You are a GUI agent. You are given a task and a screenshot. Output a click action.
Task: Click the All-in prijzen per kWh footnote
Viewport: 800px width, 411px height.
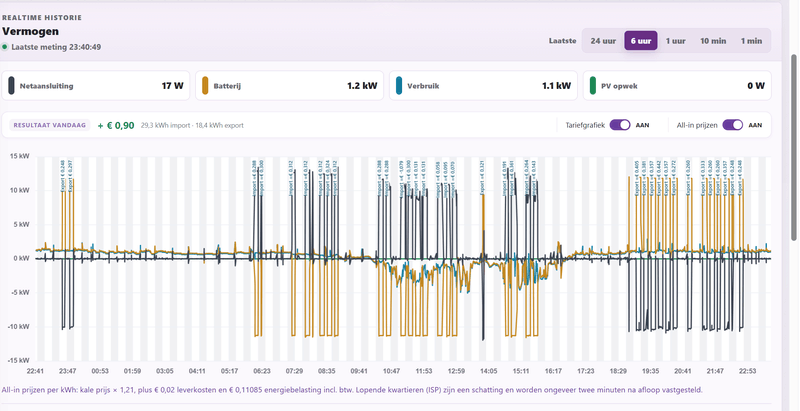[x=352, y=390]
